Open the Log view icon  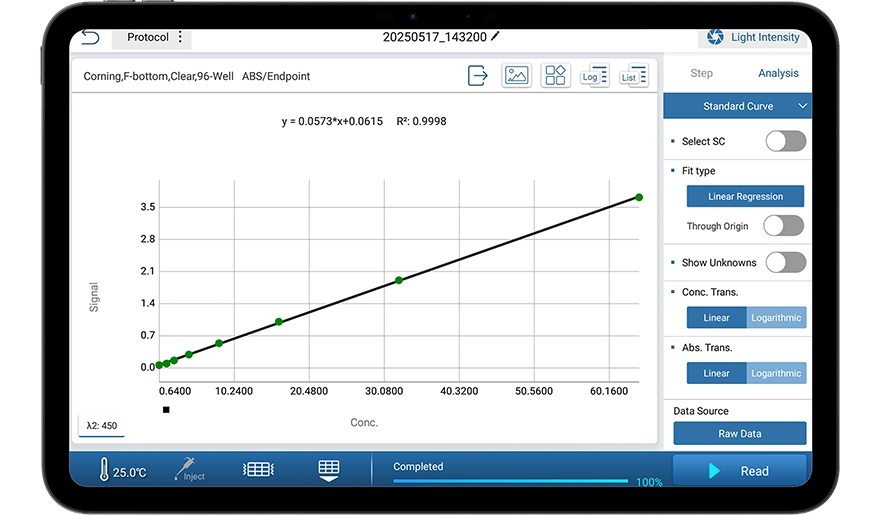[594, 75]
